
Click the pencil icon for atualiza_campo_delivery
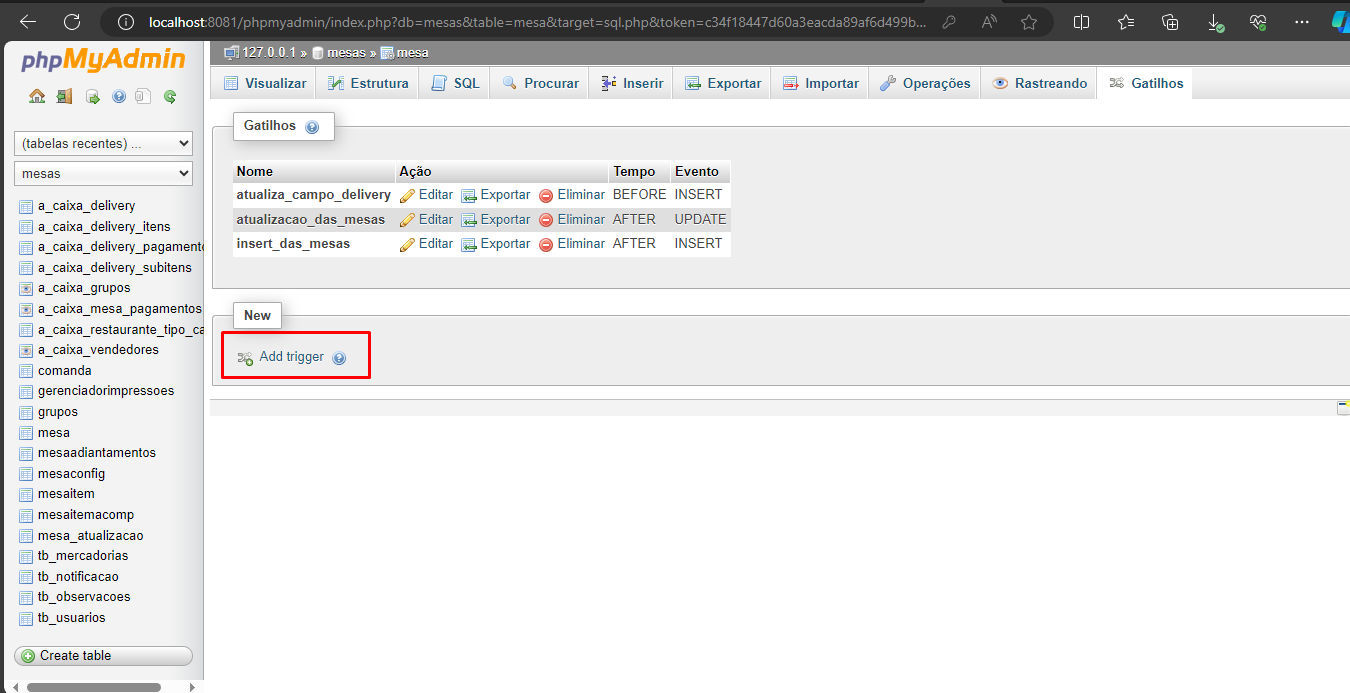[x=407, y=196]
